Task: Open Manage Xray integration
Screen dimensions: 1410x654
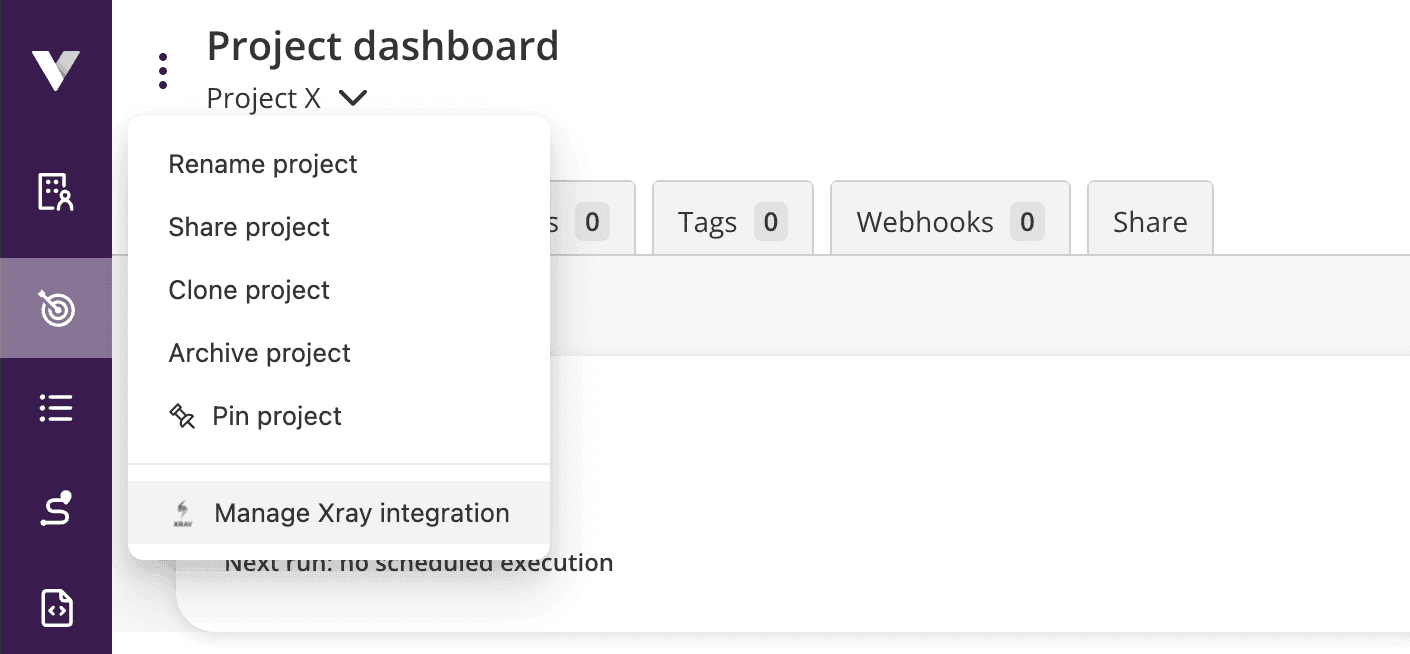Action: click(361, 513)
